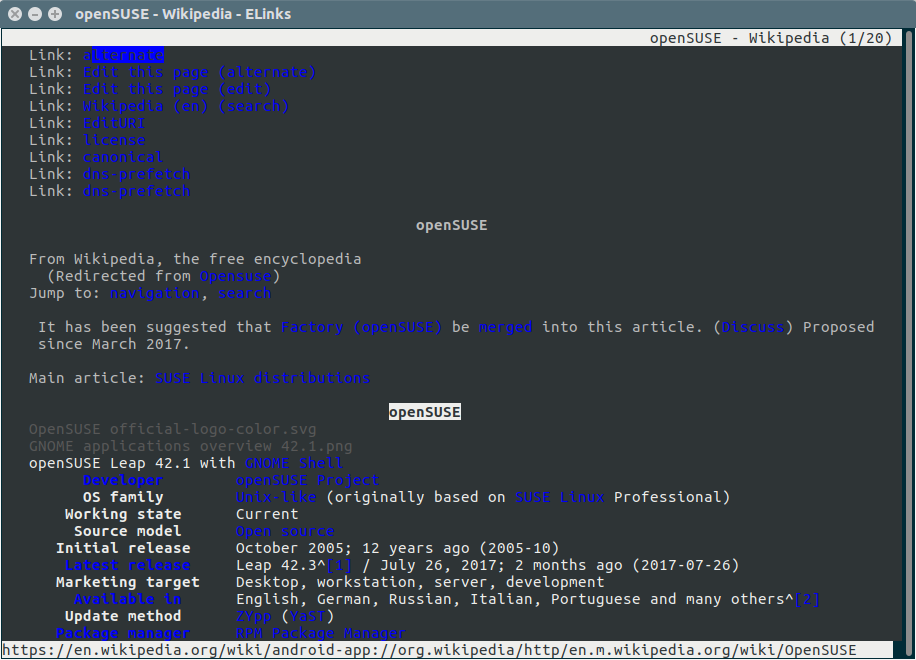Click the first dns-prefetch link
The width and height of the screenshot is (916, 660).
(137, 173)
